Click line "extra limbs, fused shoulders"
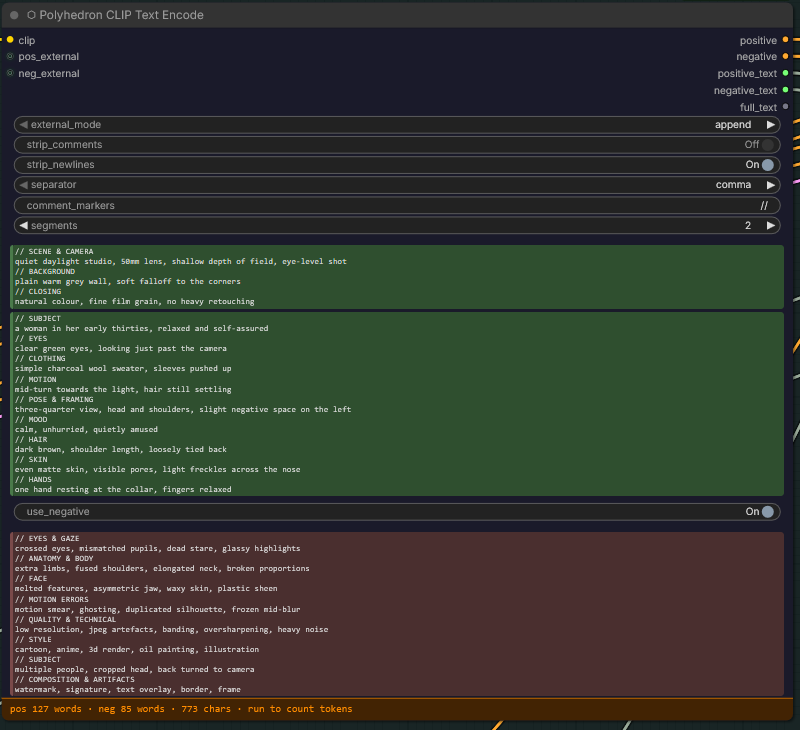Image resolution: width=800 pixels, height=730 pixels. 162,568
